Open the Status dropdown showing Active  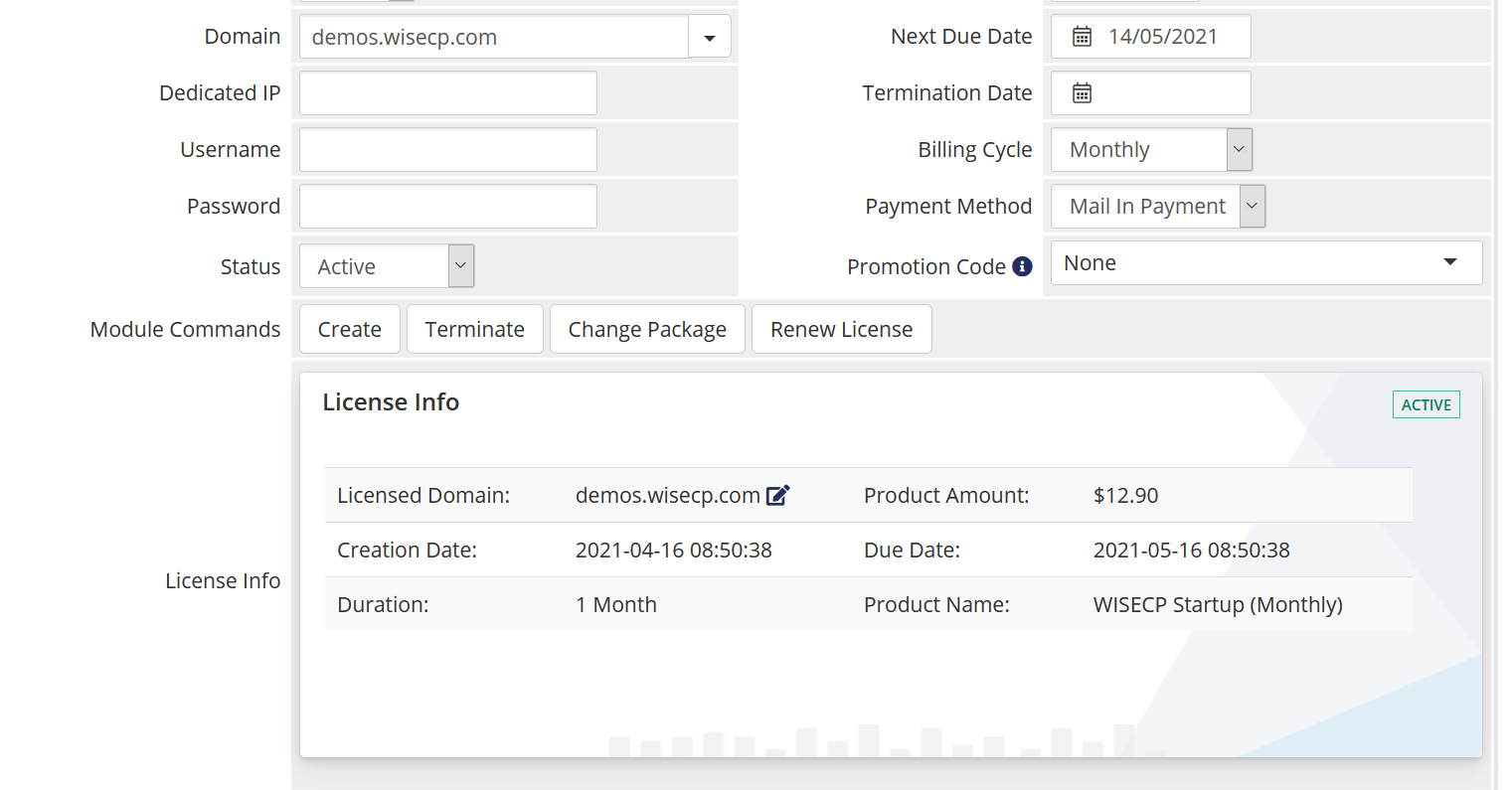[x=387, y=266]
